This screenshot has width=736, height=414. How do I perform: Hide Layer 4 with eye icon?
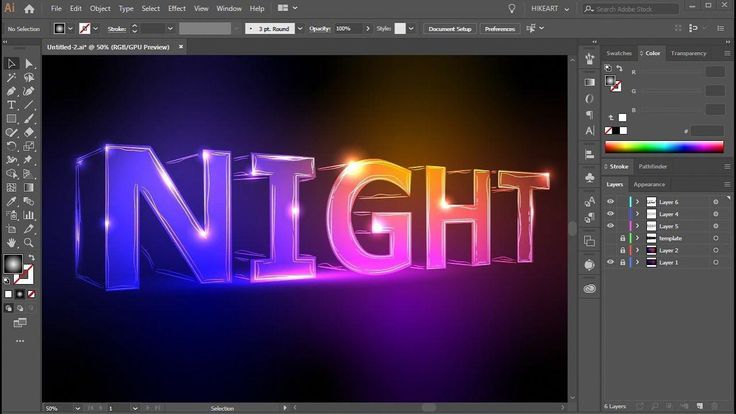(610, 214)
